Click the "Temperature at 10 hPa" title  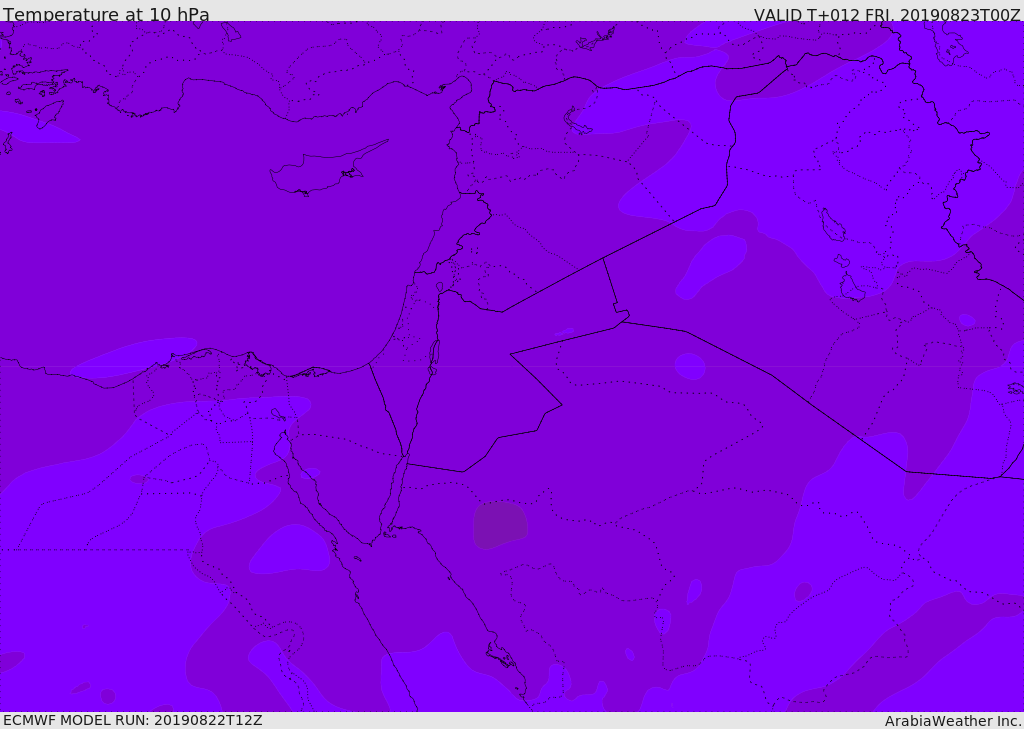106,15
